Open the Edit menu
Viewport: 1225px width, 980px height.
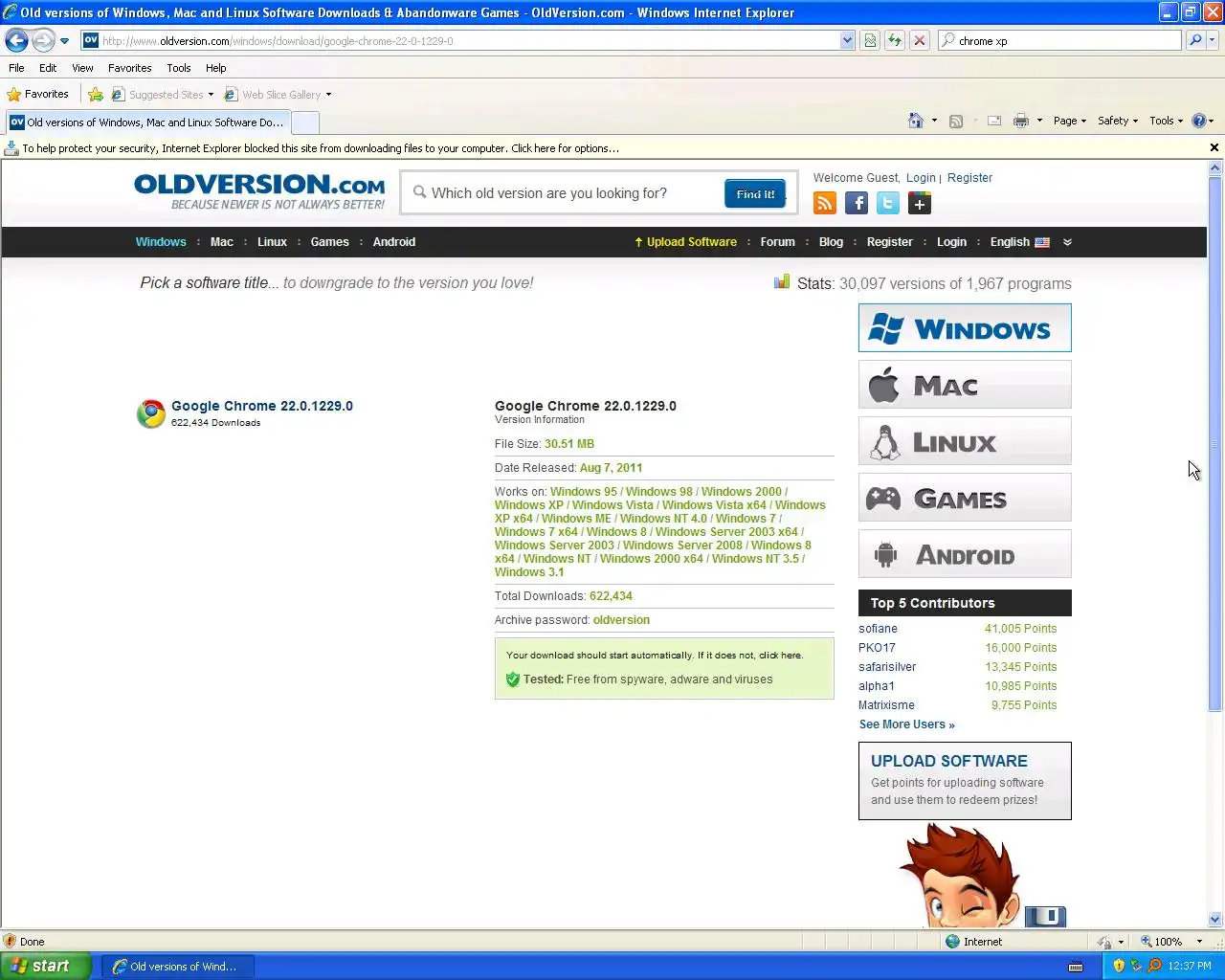[x=48, y=68]
